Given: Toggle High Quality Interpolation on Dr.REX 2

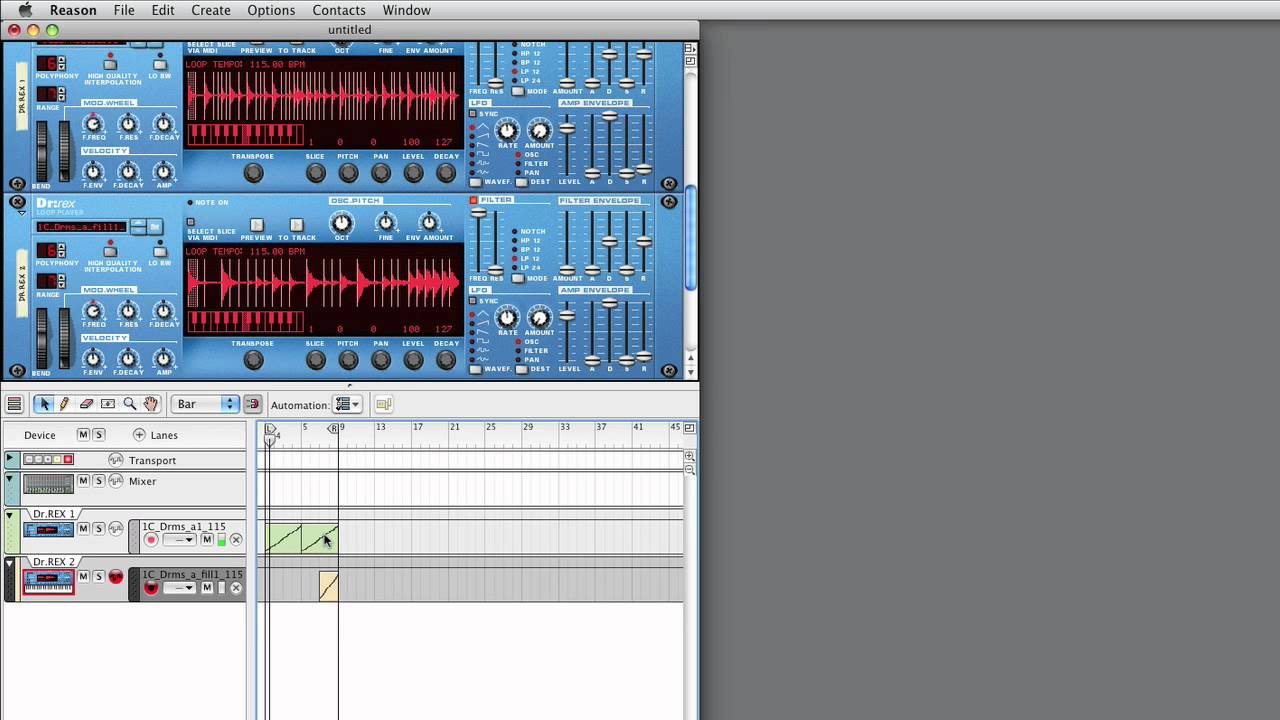Looking at the screenshot, I should 110,251.
